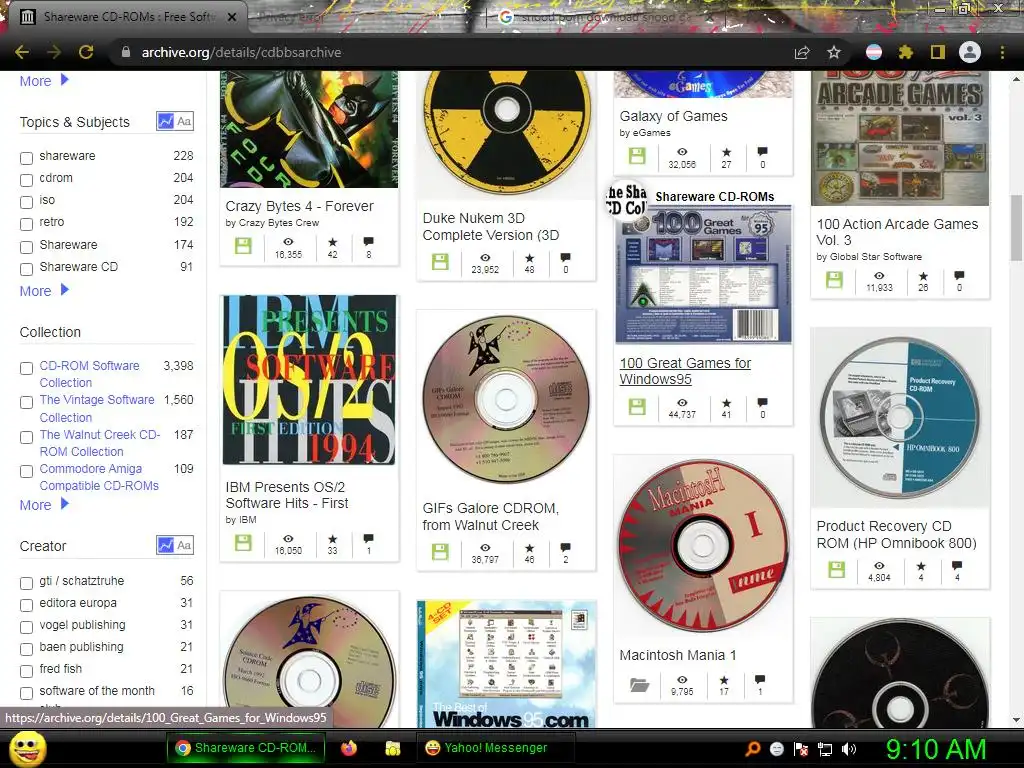Open The Vintage Software Collection link
1024x768 pixels.
coord(97,408)
